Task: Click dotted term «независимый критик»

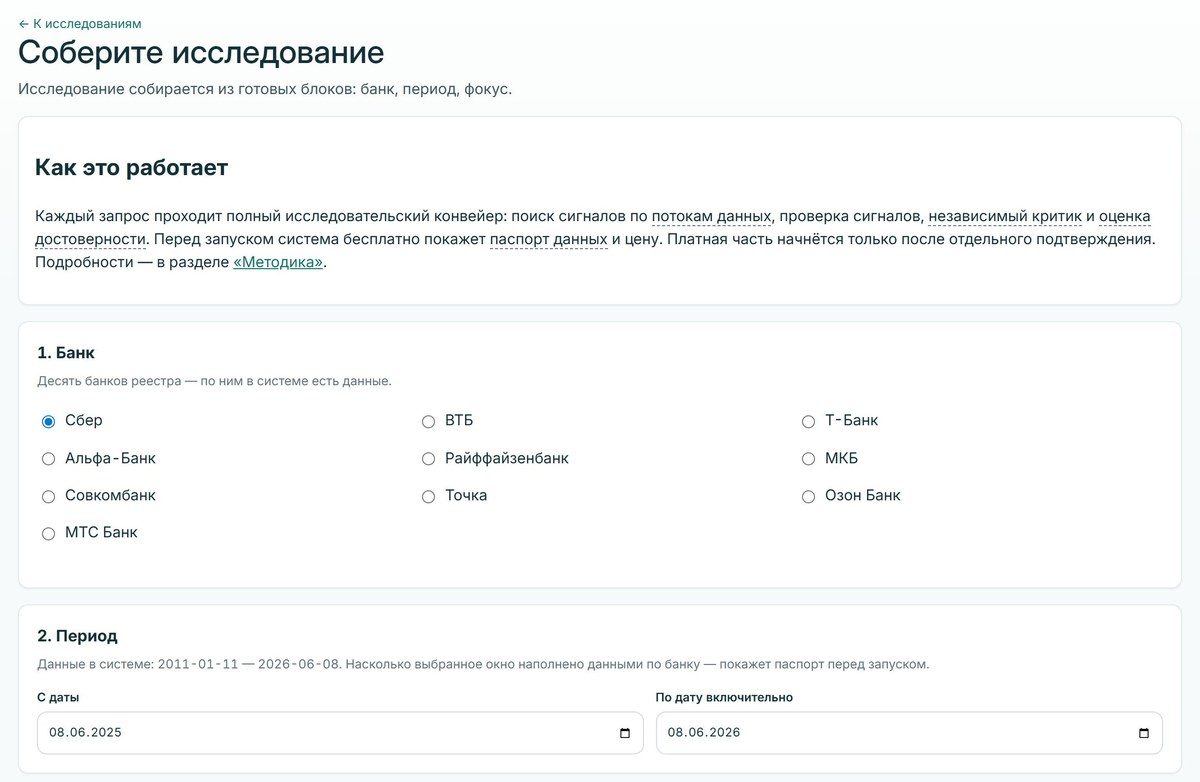Action: pyautogui.click(x=1005, y=215)
